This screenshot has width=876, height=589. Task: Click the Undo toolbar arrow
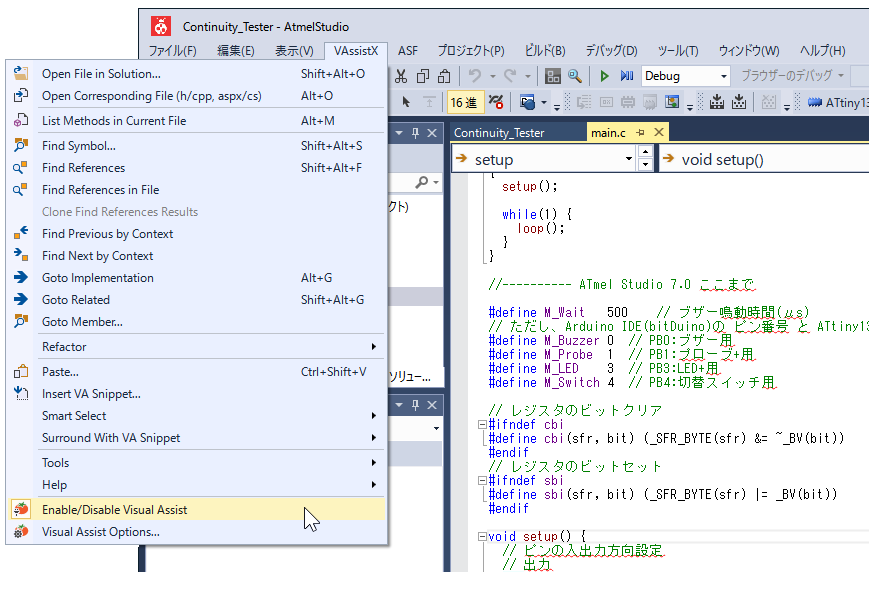click(x=475, y=75)
